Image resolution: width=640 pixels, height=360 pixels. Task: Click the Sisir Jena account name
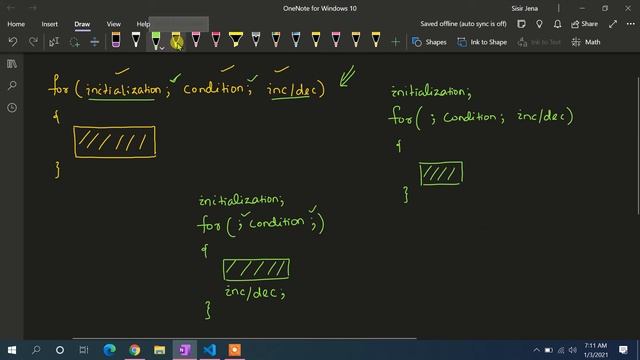pyautogui.click(x=524, y=8)
